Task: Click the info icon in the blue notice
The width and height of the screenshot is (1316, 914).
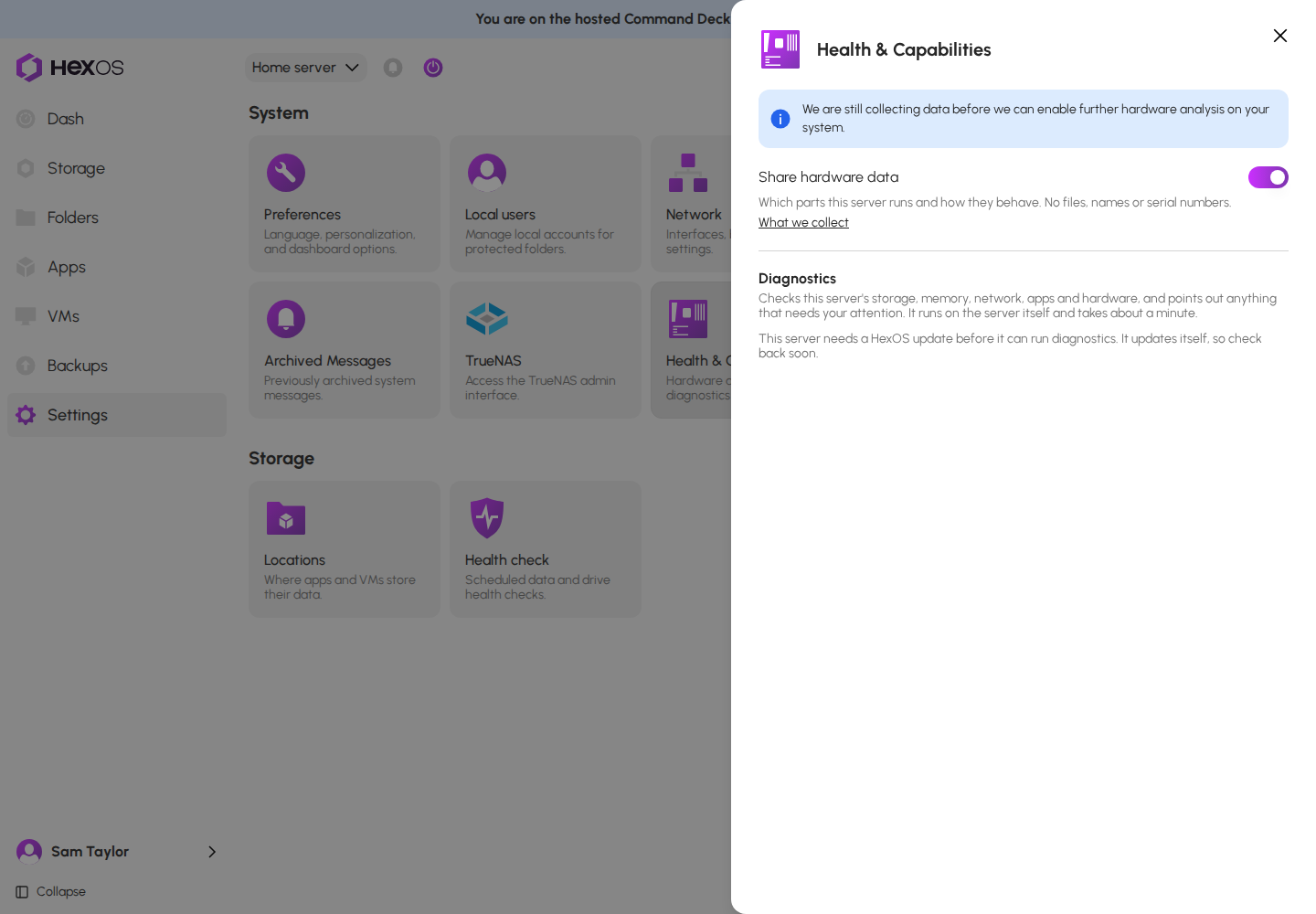Action: click(780, 119)
